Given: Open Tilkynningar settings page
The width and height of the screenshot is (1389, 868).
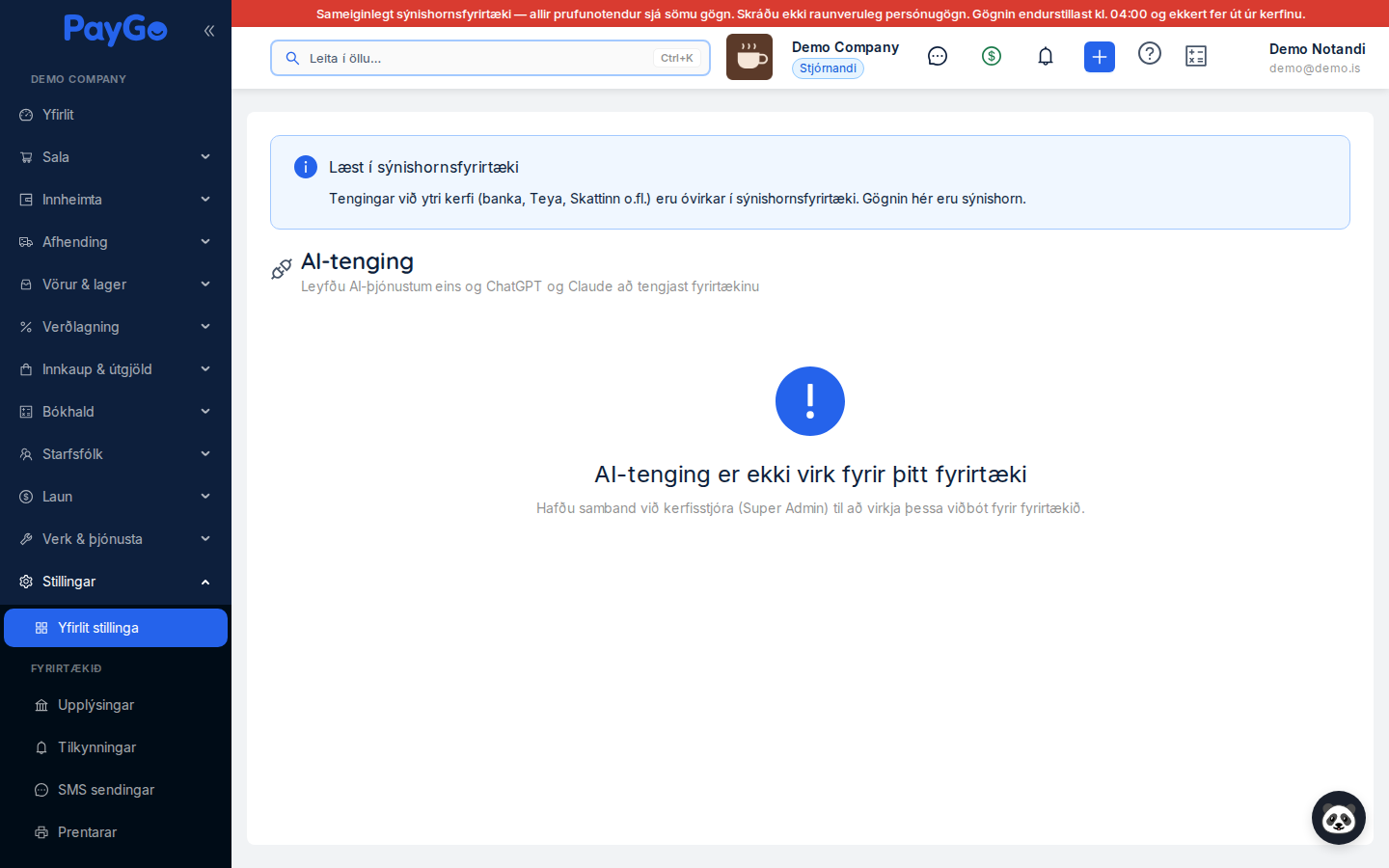Looking at the screenshot, I should click(x=116, y=747).
